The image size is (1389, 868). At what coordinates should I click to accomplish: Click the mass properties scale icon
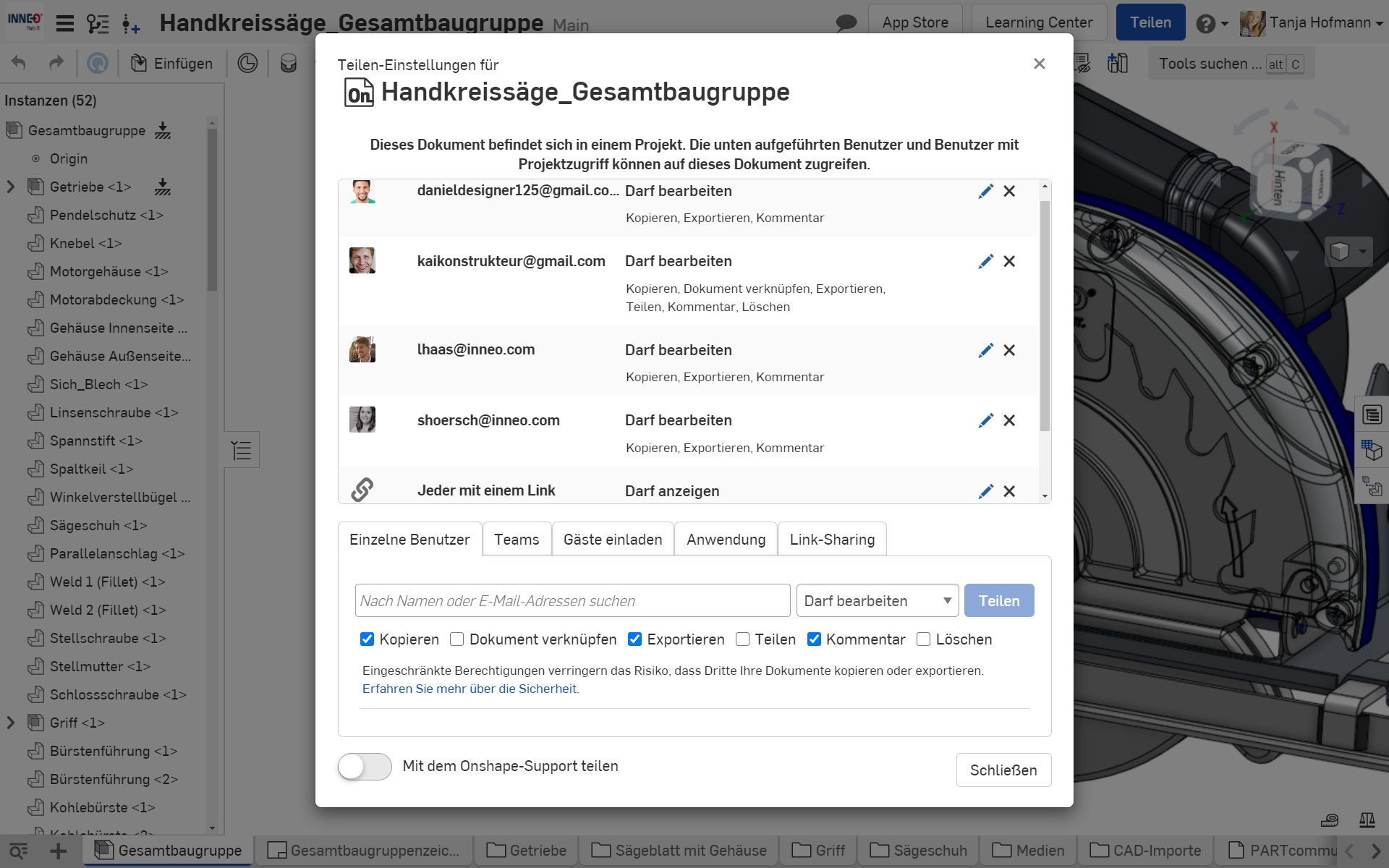tap(1367, 820)
